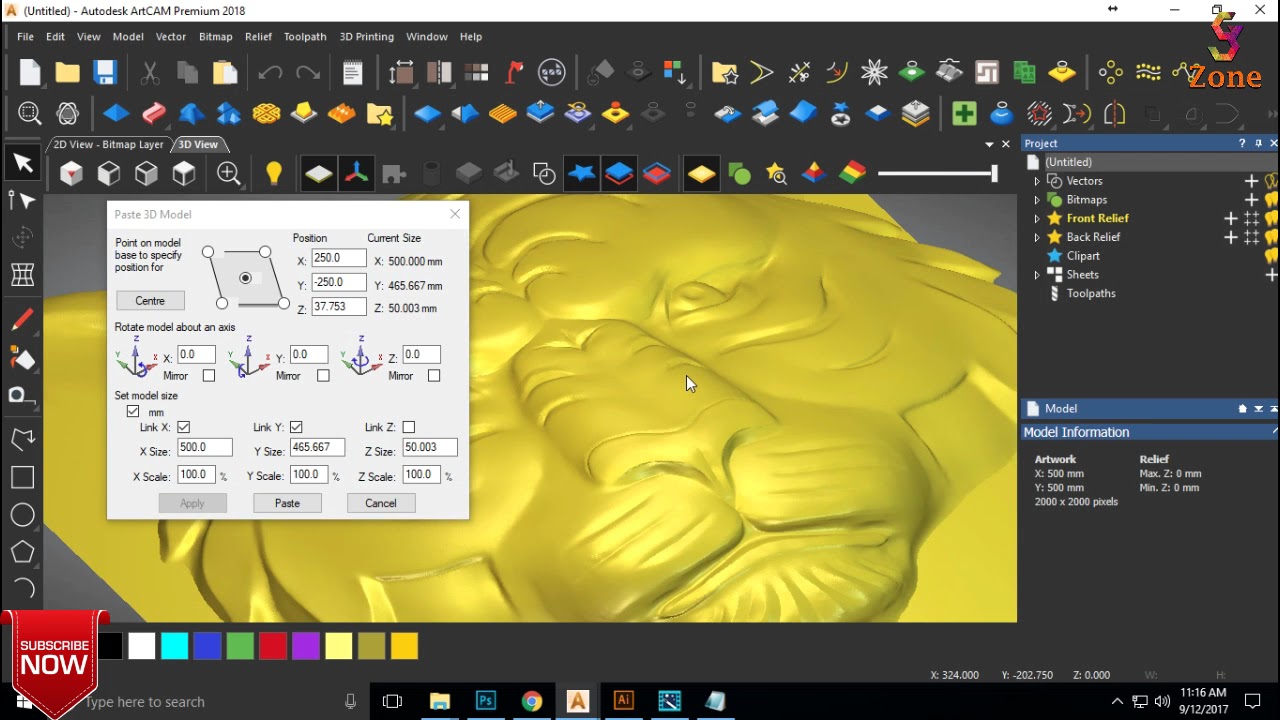Click the Undo arrow icon
This screenshot has width=1280, height=720.
[269, 72]
